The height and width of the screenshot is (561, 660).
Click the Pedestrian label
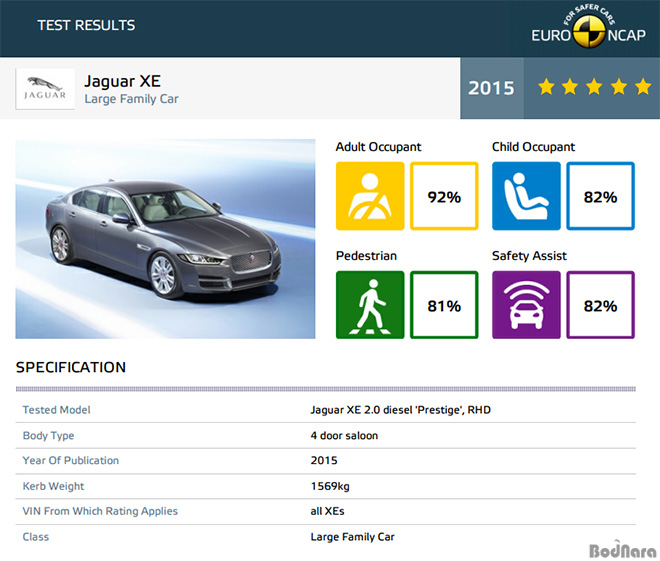(366, 256)
